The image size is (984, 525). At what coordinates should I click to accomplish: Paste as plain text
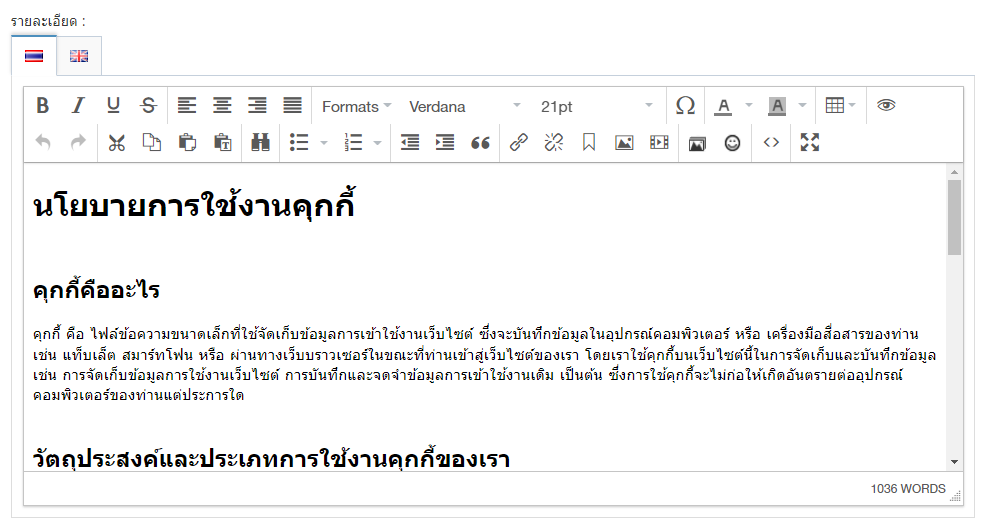222,142
